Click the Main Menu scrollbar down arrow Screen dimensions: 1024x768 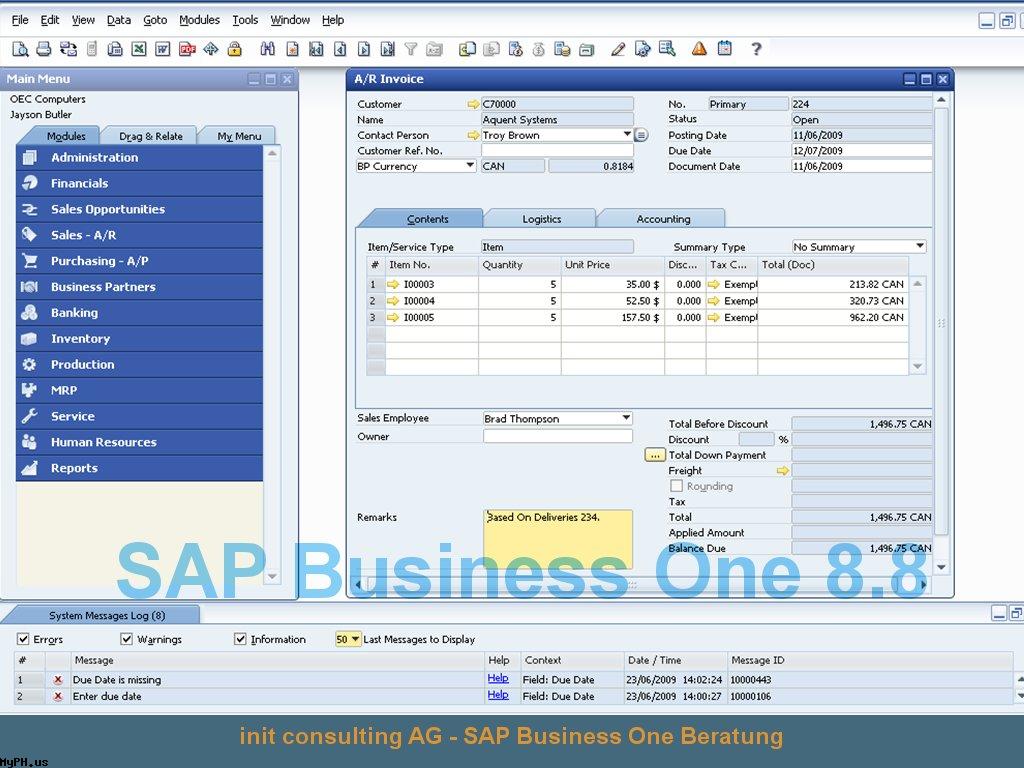tap(272, 577)
